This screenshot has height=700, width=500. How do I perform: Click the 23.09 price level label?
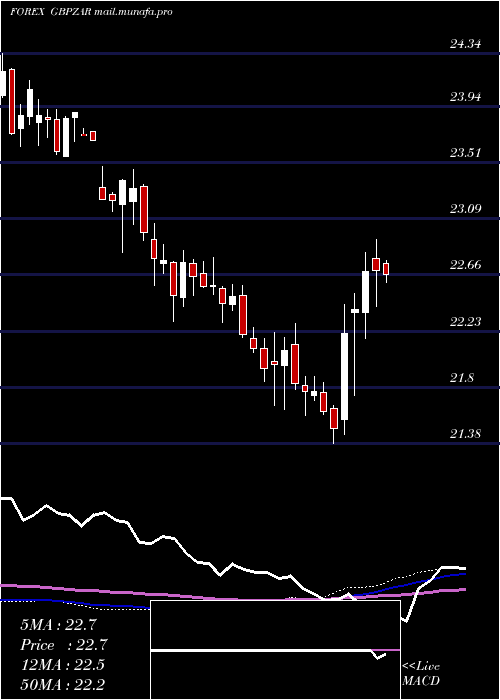(465, 208)
